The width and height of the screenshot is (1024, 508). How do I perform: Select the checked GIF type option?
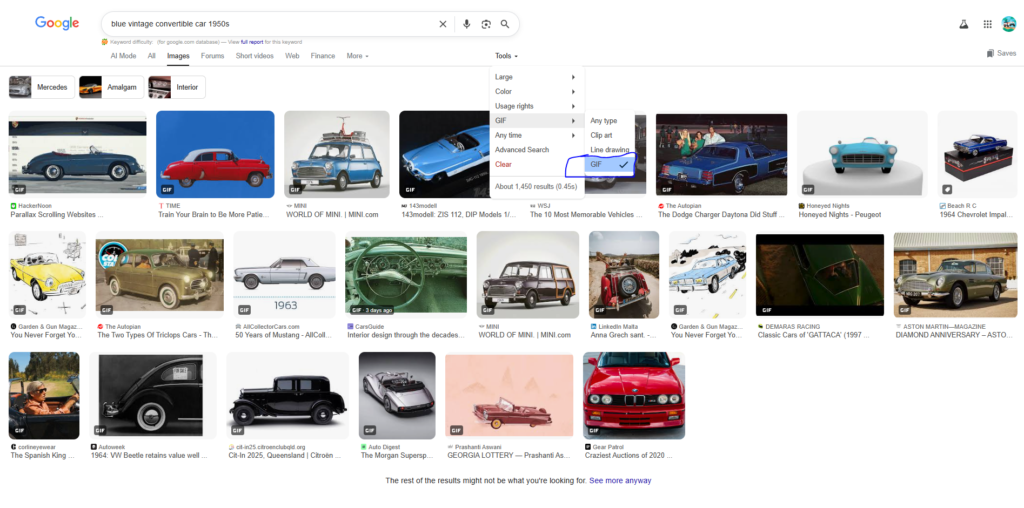[x=609, y=165]
